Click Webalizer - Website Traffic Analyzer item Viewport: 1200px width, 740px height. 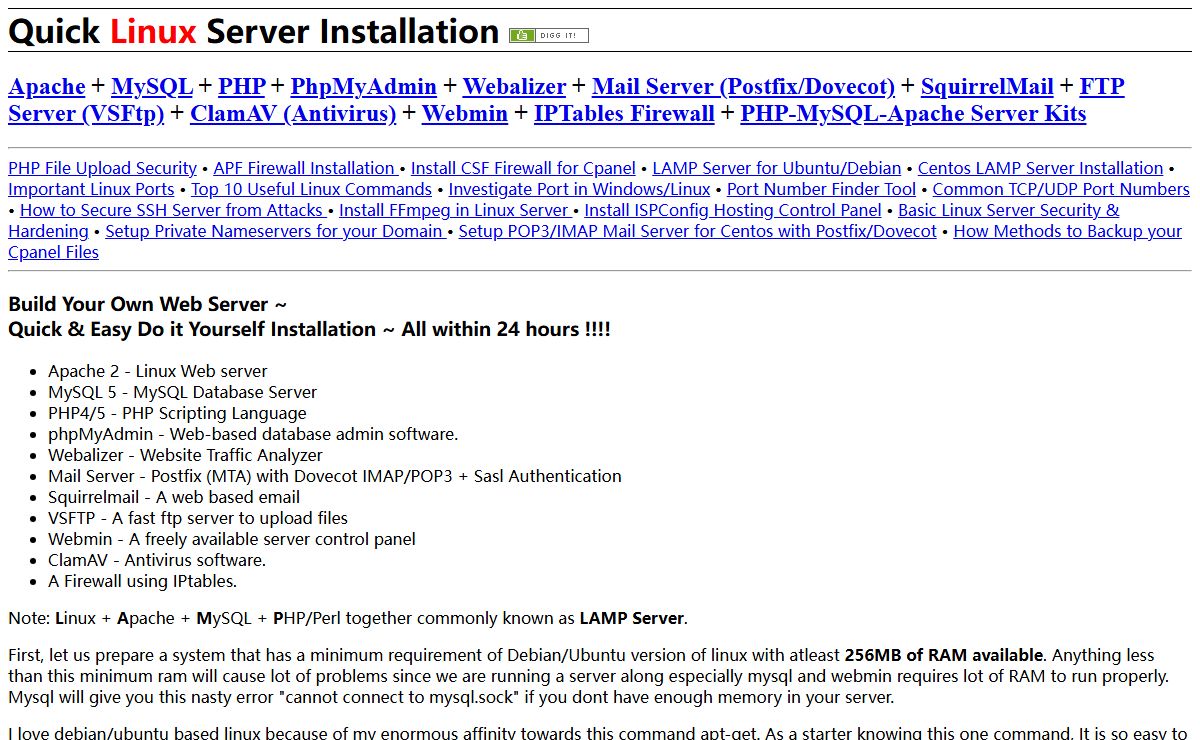coord(185,455)
